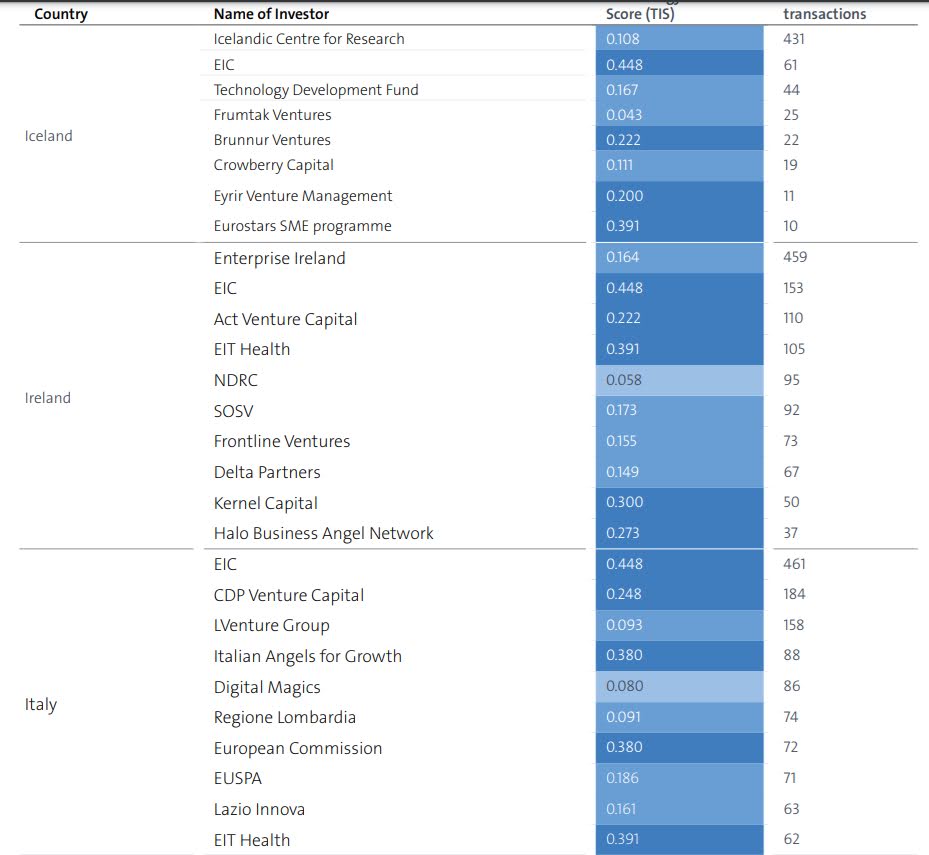Click the 0.273 score cell
929x855 pixels.
click(x=680, y=533)
